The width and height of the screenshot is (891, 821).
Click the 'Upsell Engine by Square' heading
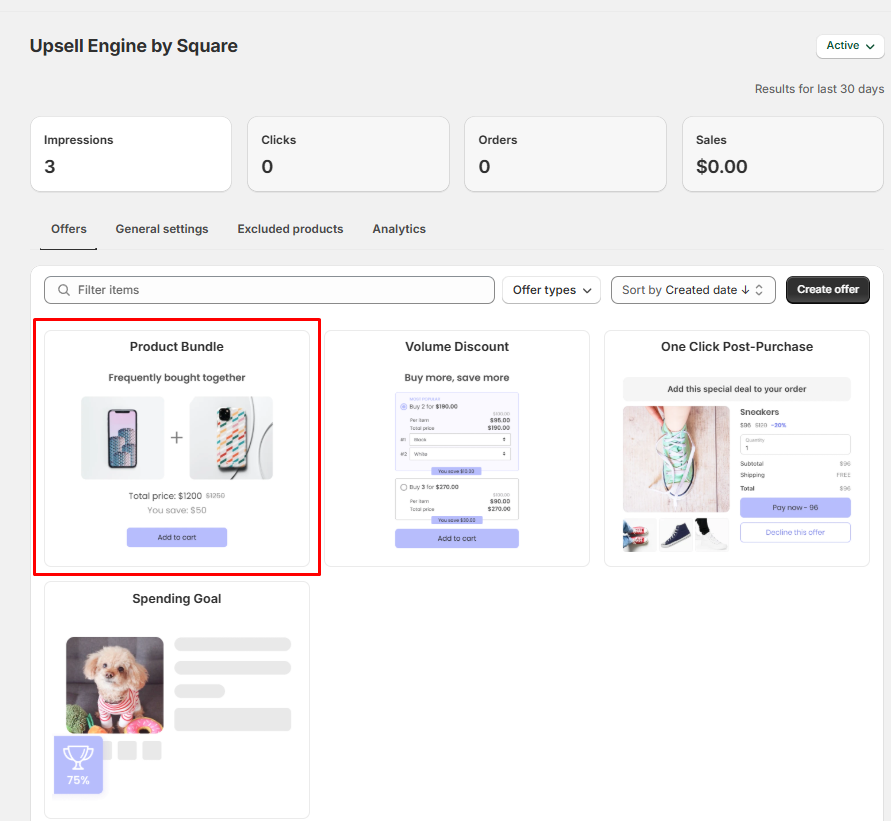(x=134, y=46)
